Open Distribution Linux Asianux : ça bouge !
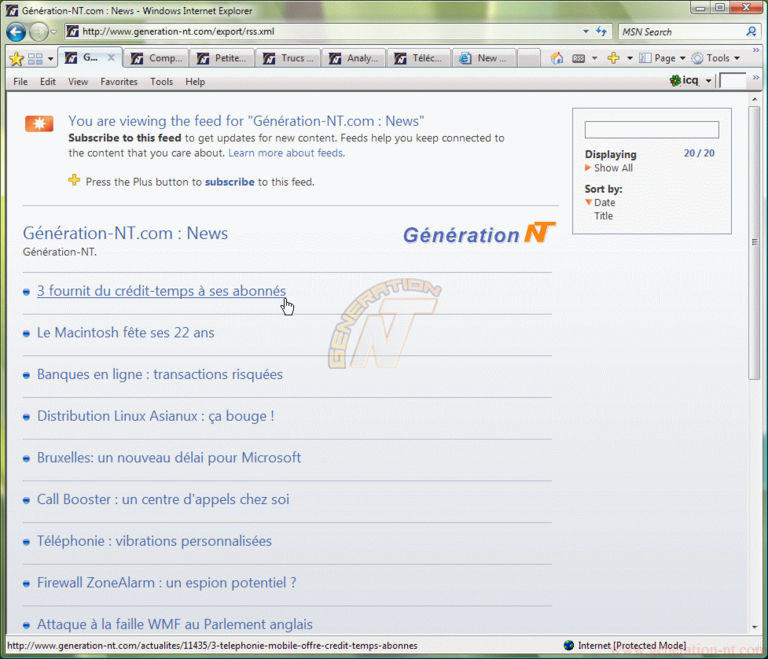 (x=155, y=416)
